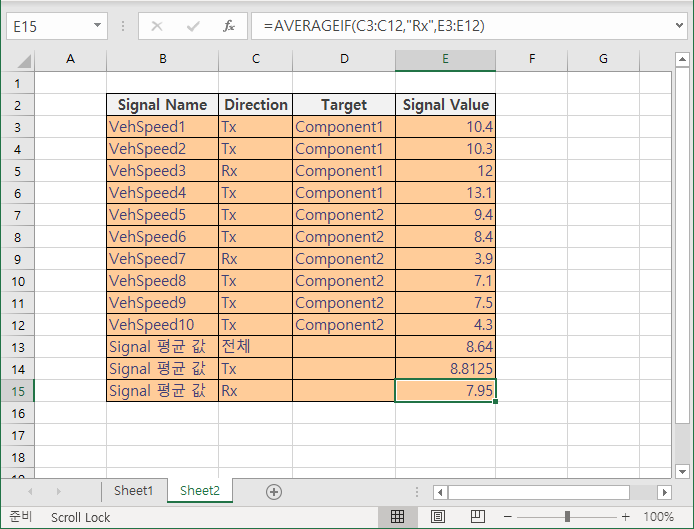Select column B header
The image size is (694, 529).
point(162,60)
